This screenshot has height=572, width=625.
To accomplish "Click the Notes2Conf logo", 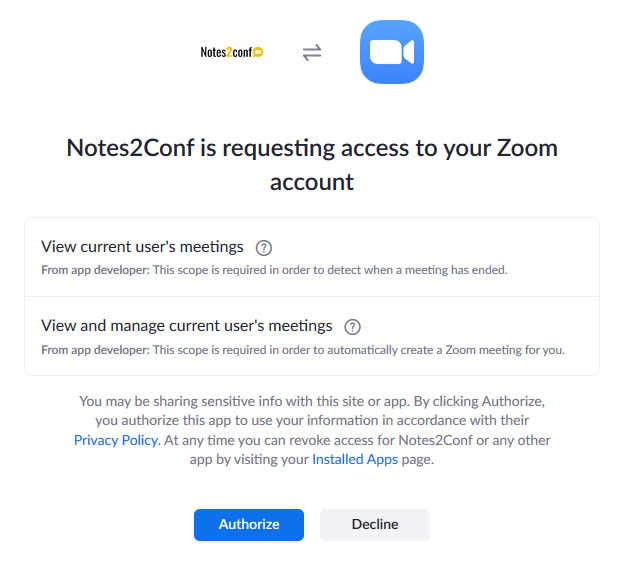I will coord(231,52).
